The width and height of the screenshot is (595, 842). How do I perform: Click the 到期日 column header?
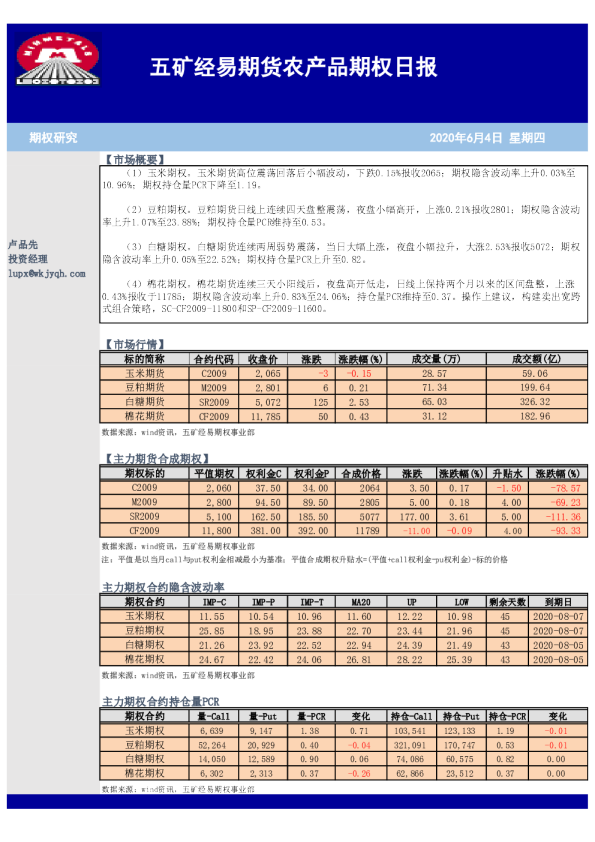(558, 602)
